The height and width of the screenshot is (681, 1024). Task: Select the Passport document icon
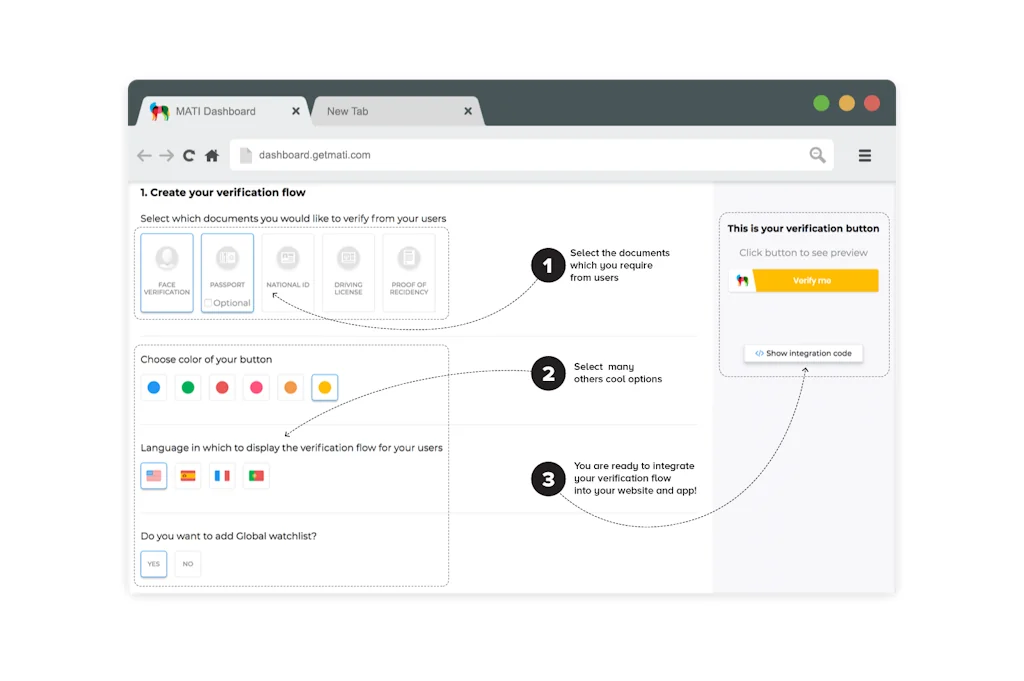227,265
